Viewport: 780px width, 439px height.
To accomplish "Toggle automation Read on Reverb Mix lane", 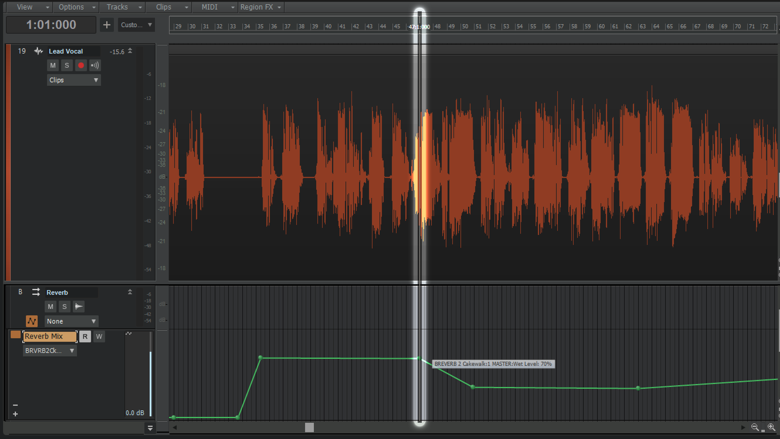I will pos(85,337).
